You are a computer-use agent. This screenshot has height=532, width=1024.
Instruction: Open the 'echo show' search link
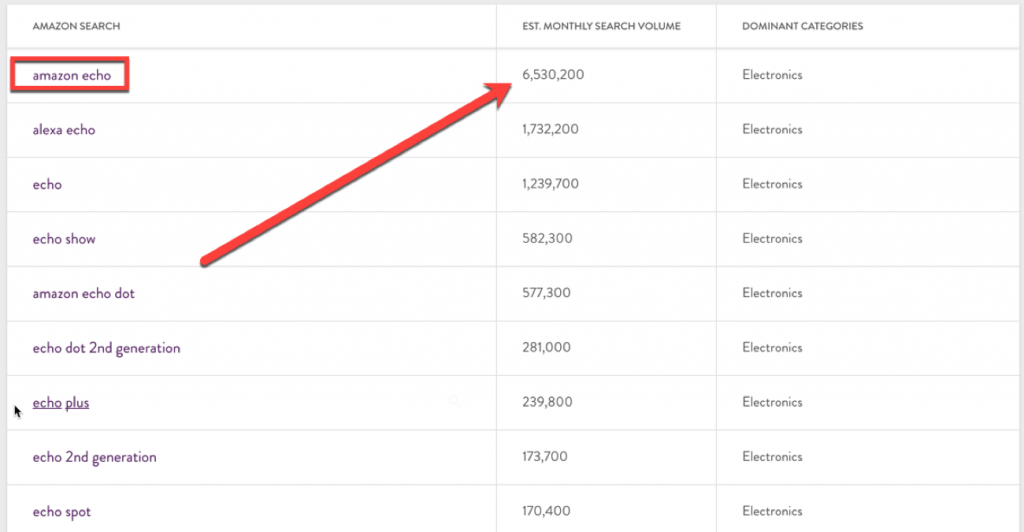pos(64,239)
